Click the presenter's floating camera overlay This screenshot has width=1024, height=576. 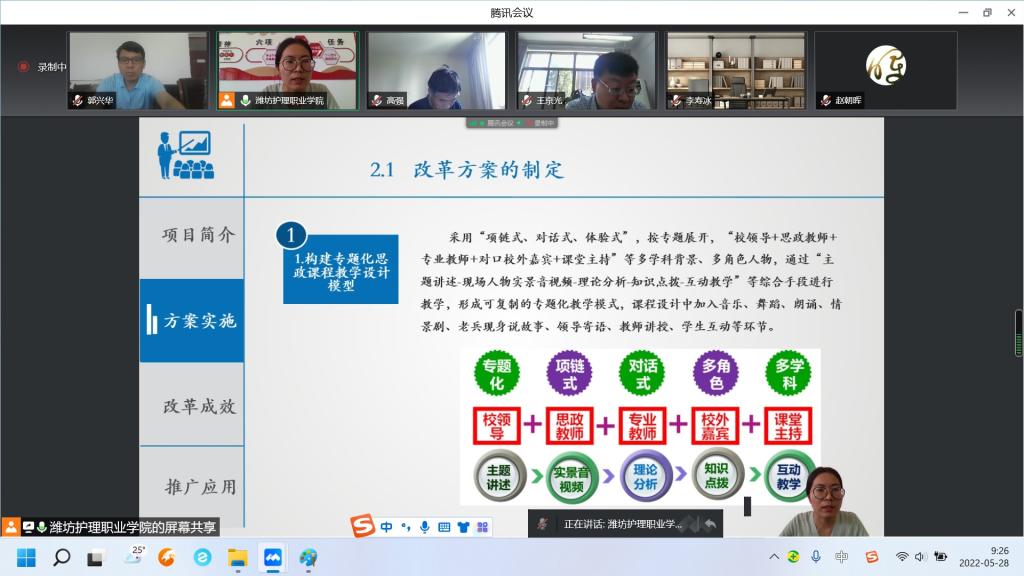(823, 501)
